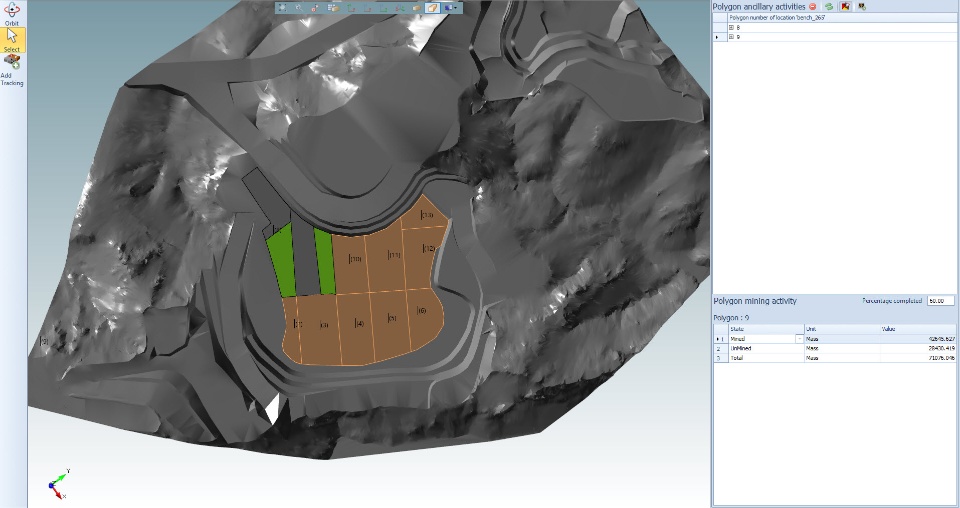Click the add ancillary activity icon
Screen dimensions: 960x508
coord(861,6)
